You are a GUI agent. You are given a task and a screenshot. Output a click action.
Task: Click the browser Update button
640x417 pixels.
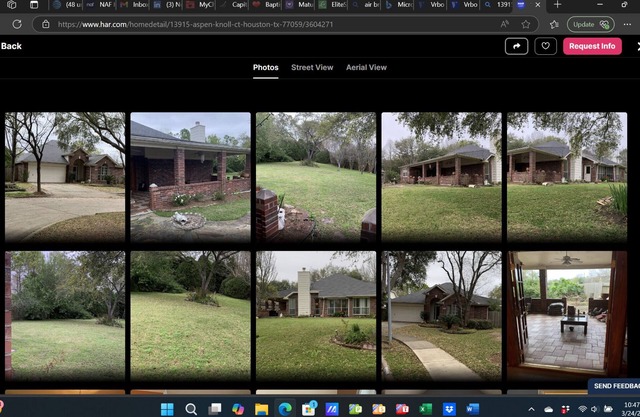(x=590, y=24)
